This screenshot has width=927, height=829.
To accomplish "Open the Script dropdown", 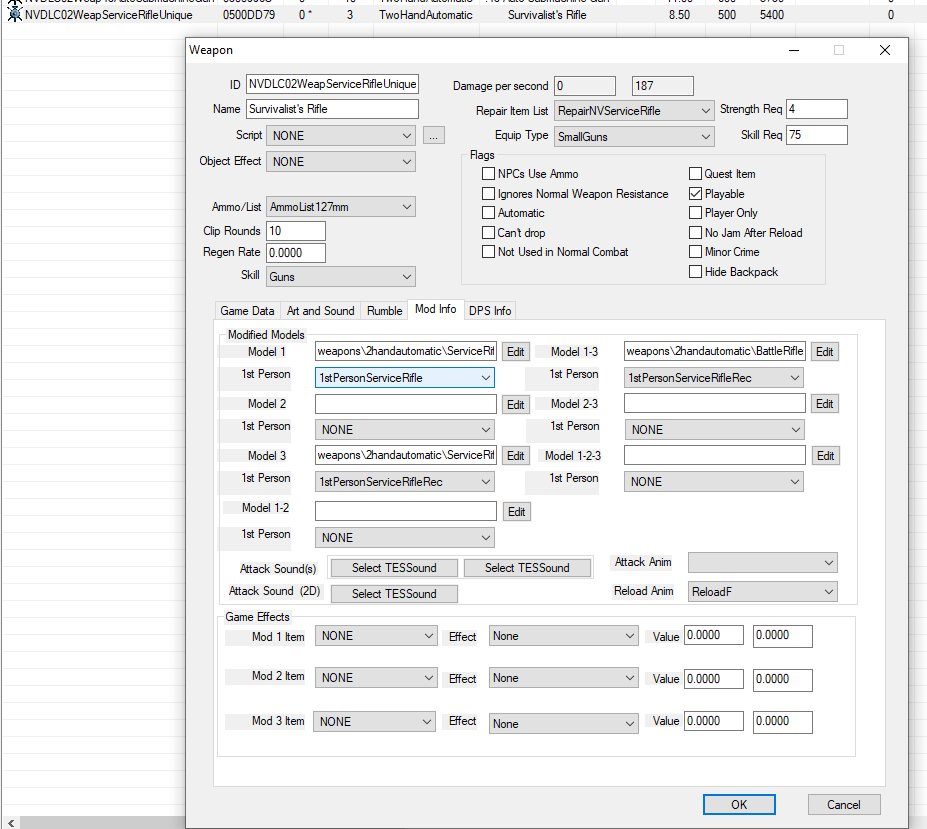I will pyautogui.click(x=341, y=135).
